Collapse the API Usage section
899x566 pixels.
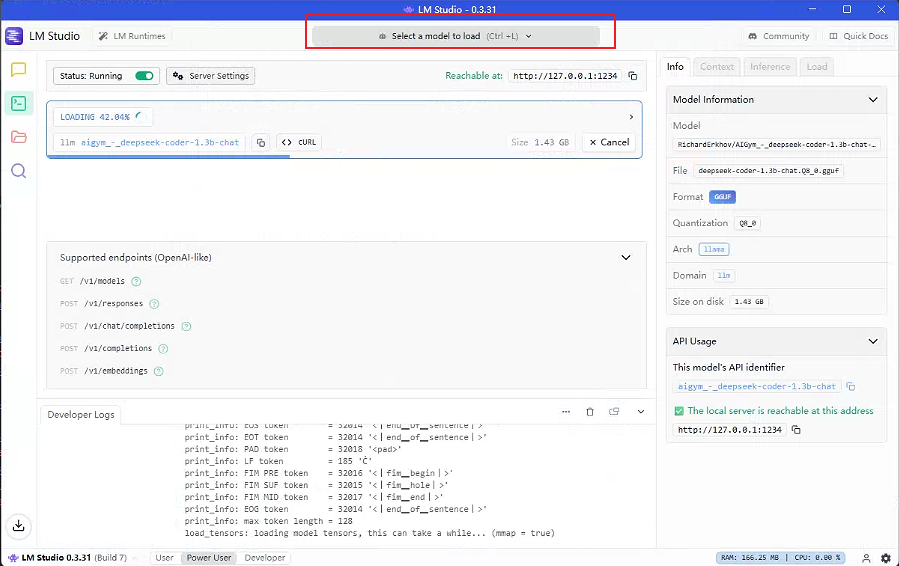[x=873, y=341]
